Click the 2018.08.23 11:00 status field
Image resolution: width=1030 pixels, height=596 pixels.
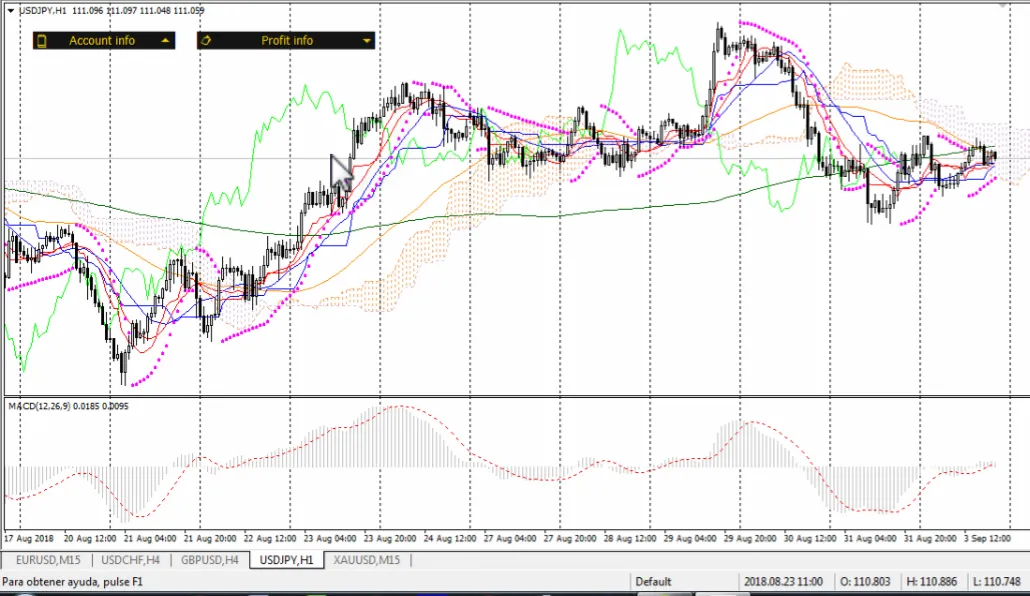783,582
